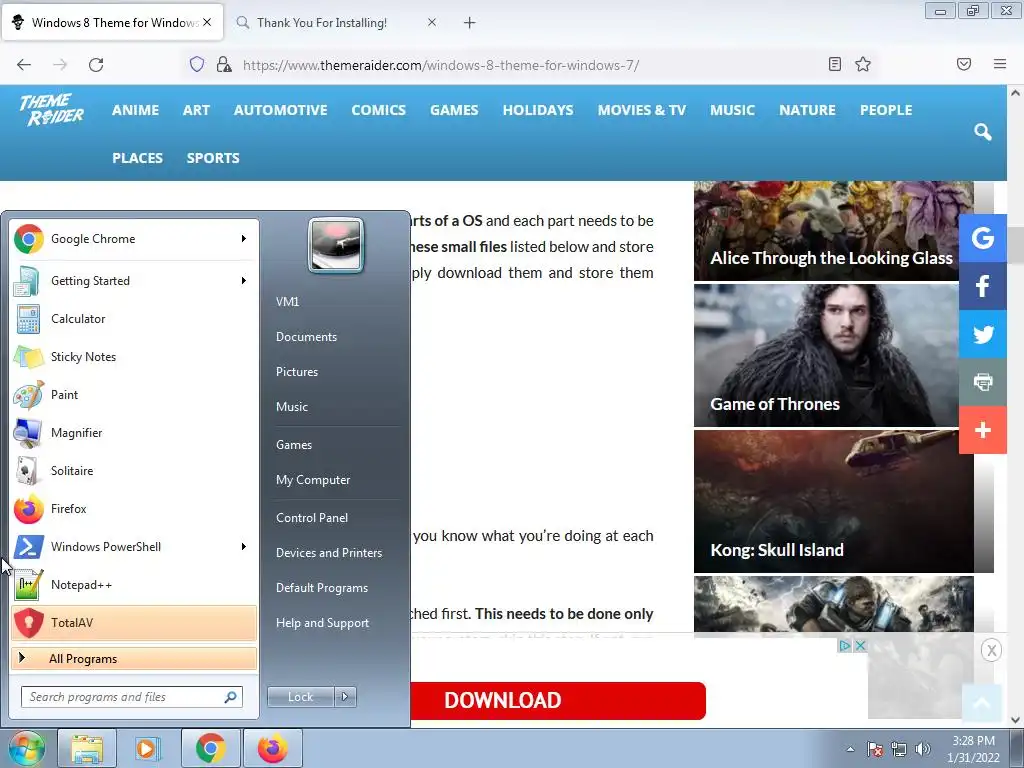This screenshot has width=1024, height=768.
Task: Share page on Facebook
Action: (x=982, y=286)
